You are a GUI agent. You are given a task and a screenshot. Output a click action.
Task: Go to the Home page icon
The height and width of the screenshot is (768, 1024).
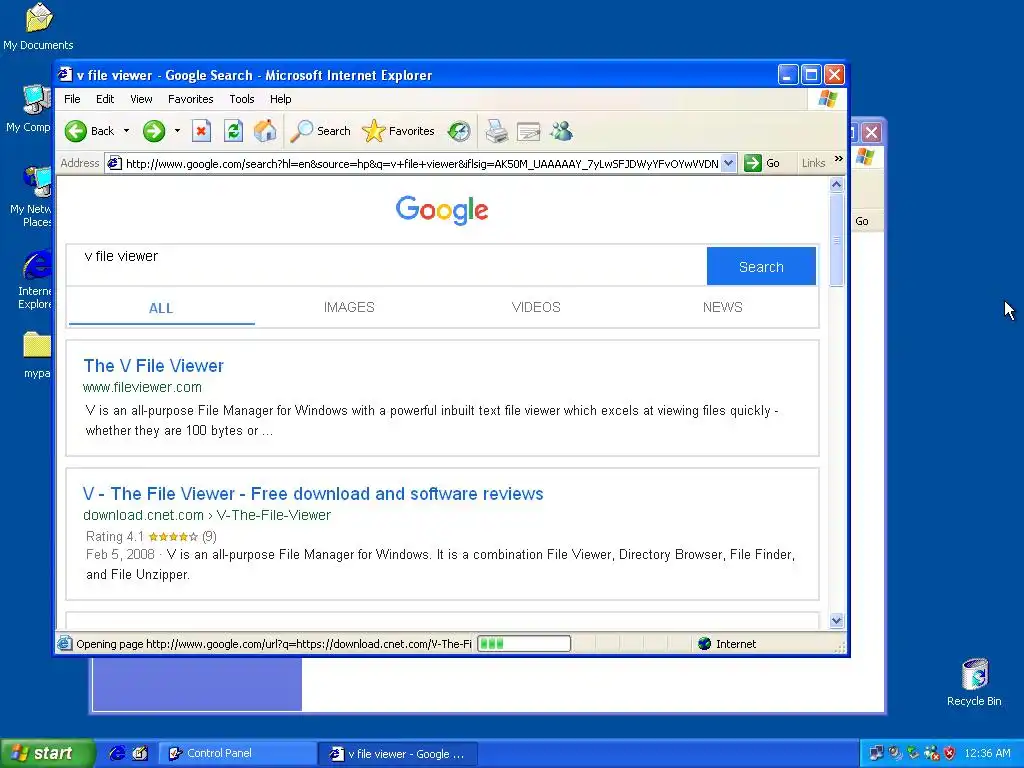265,131
